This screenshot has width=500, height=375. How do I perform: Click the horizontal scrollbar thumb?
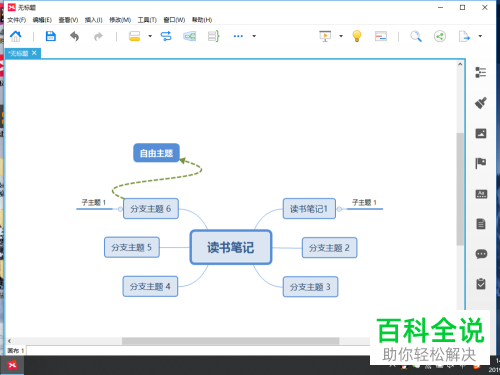[230, 341]
